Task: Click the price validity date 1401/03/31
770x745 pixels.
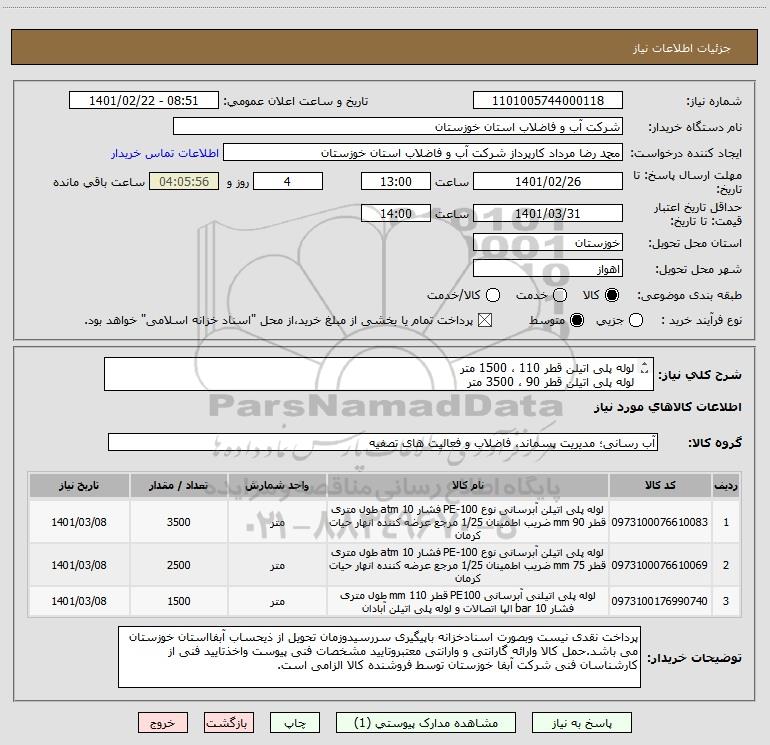Action: tap(548, 213)
